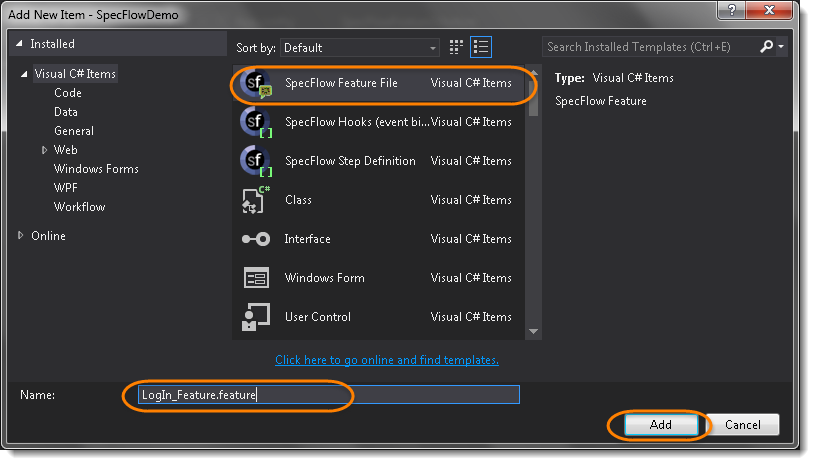Viewport: 815px width, 465px height.
Task: Select the SpecFlow Hooks template icon
Action: [x=256, y=122]
